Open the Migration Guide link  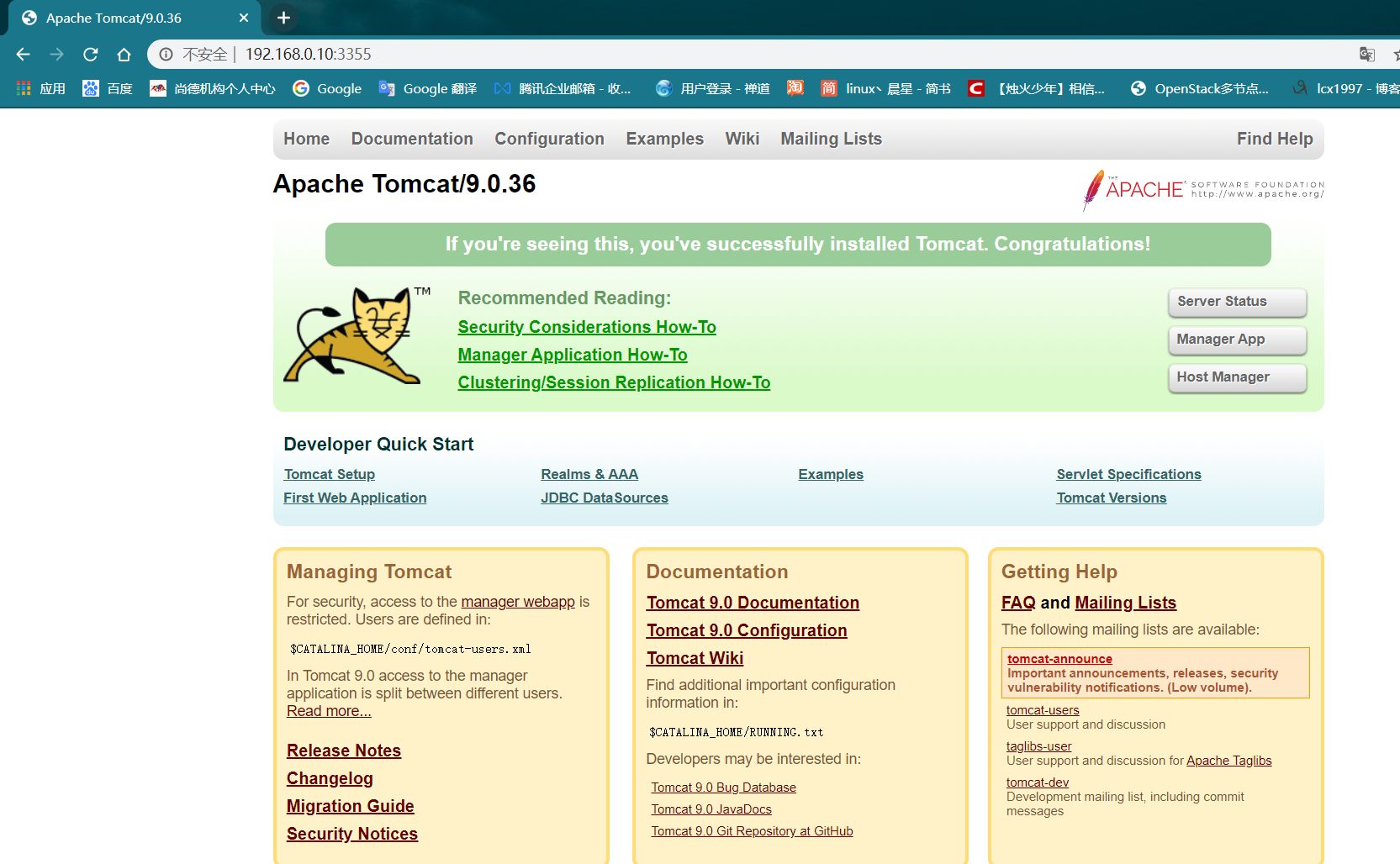point(351,806)
